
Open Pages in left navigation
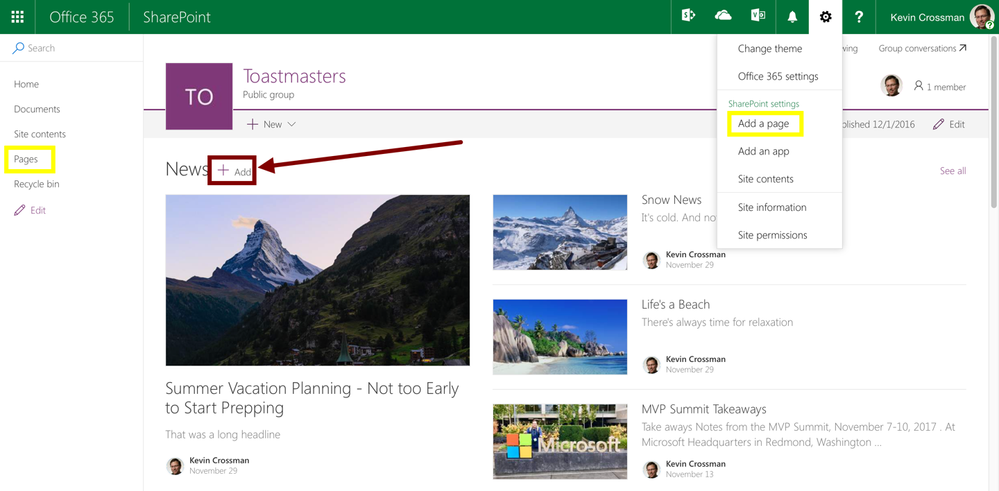[26, 159]
